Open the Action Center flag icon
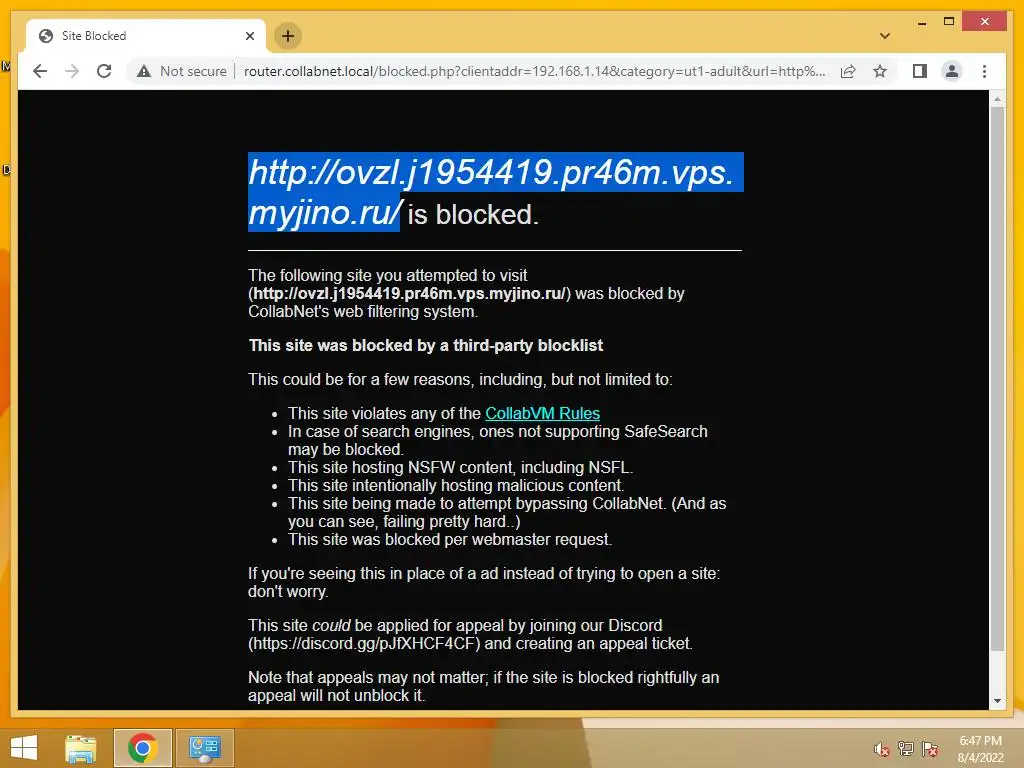1024x768 pixels. pos(930,749)
